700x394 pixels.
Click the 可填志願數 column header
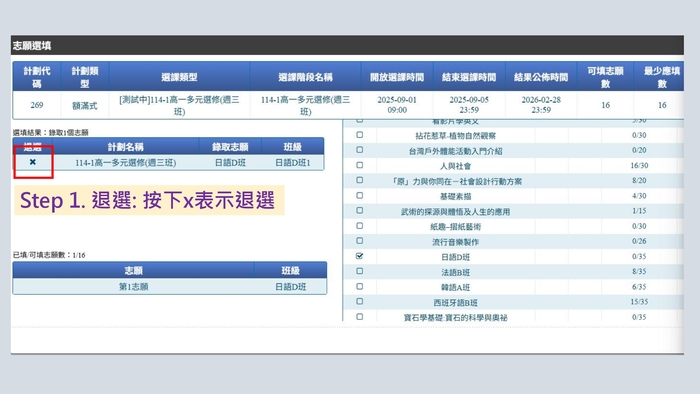point(605,77)
